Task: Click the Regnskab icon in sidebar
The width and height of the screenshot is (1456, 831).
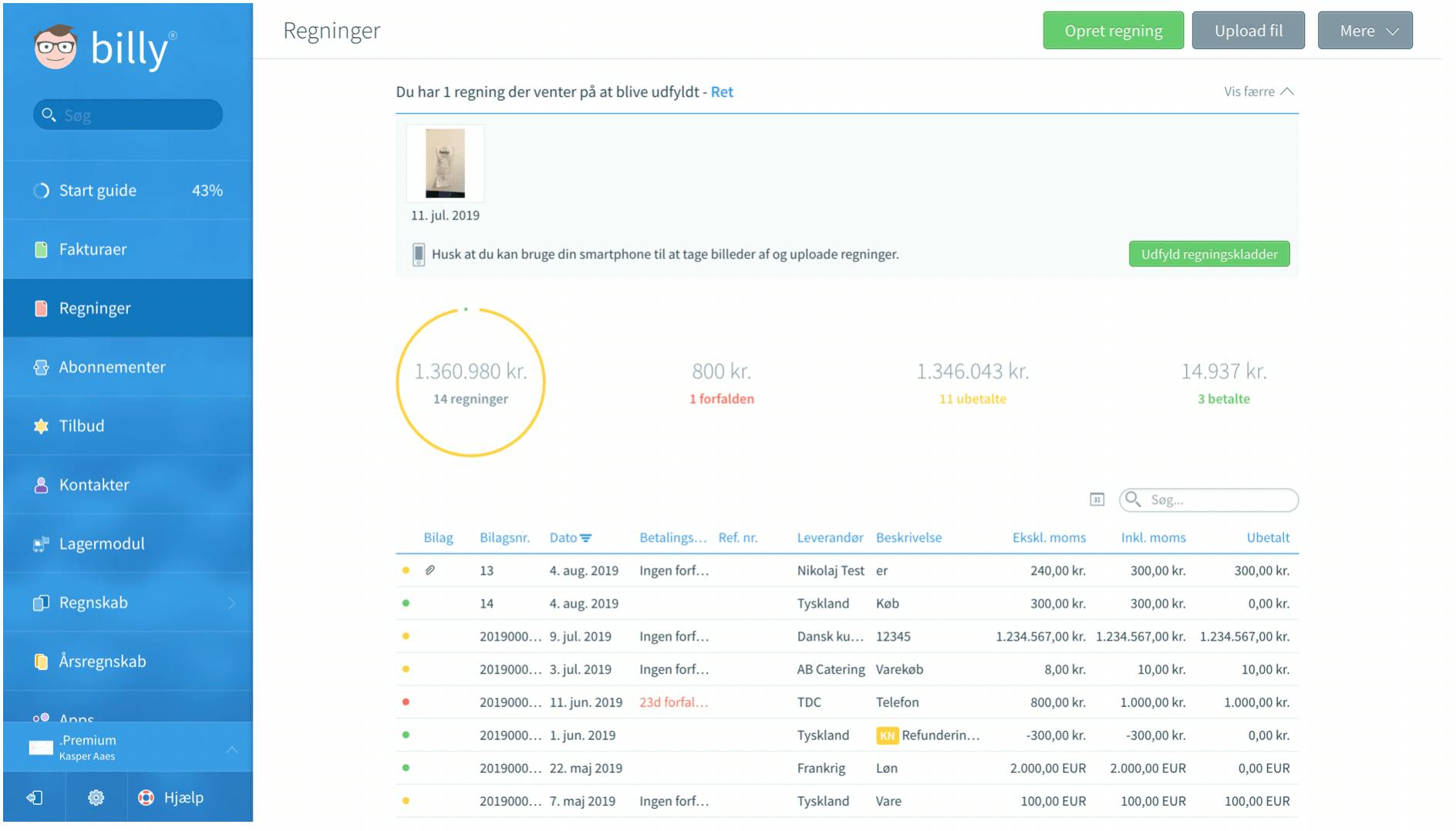Action: tap(42, 603)
